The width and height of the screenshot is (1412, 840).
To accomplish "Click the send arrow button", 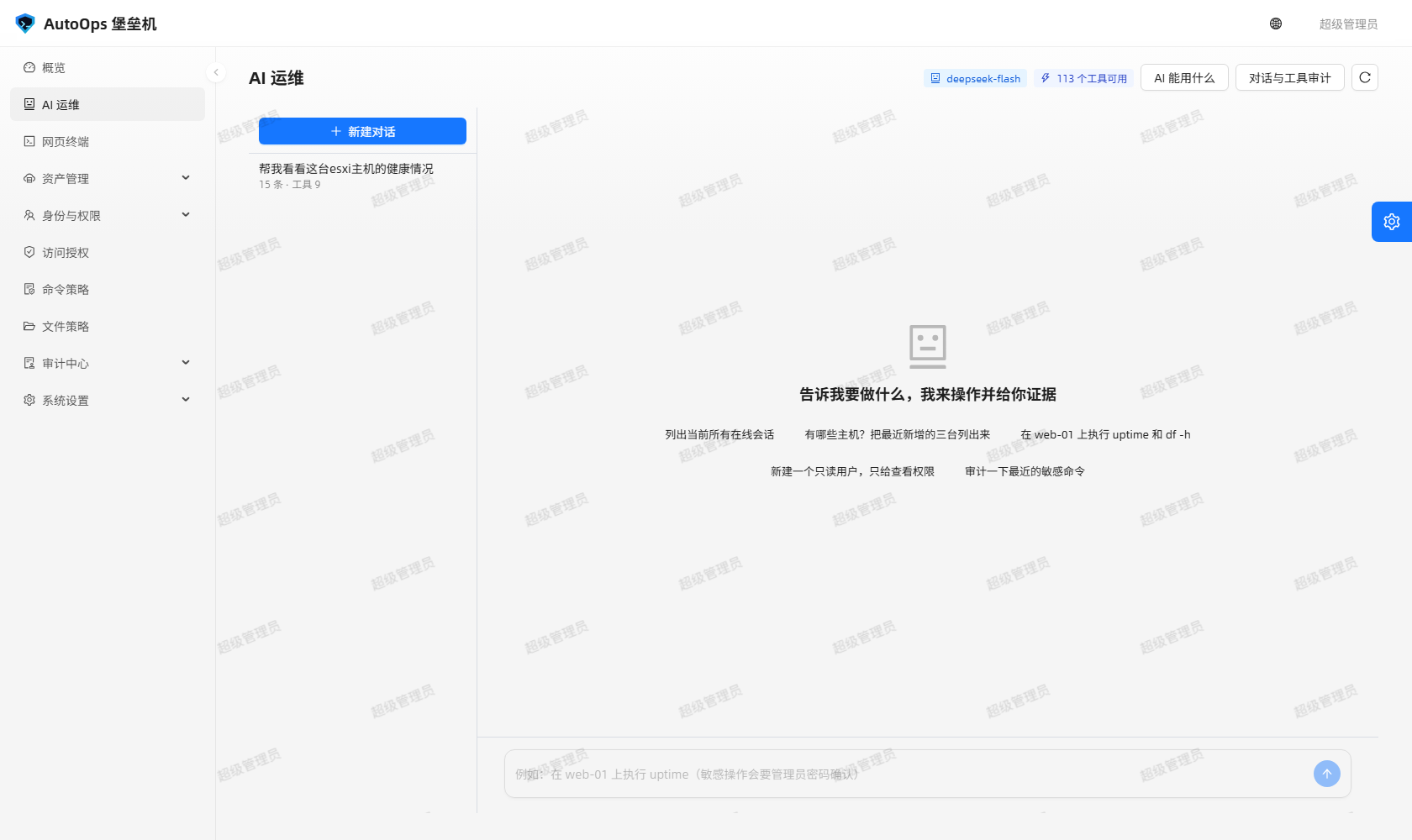I will pos(1327,774).
